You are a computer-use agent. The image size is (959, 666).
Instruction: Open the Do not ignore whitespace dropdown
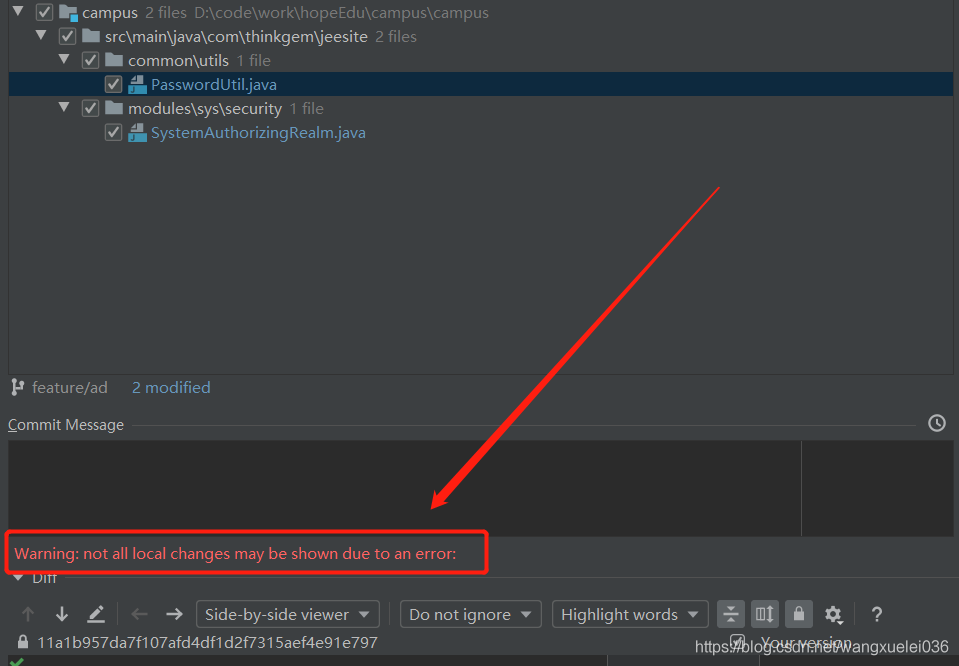pos(470,614)
